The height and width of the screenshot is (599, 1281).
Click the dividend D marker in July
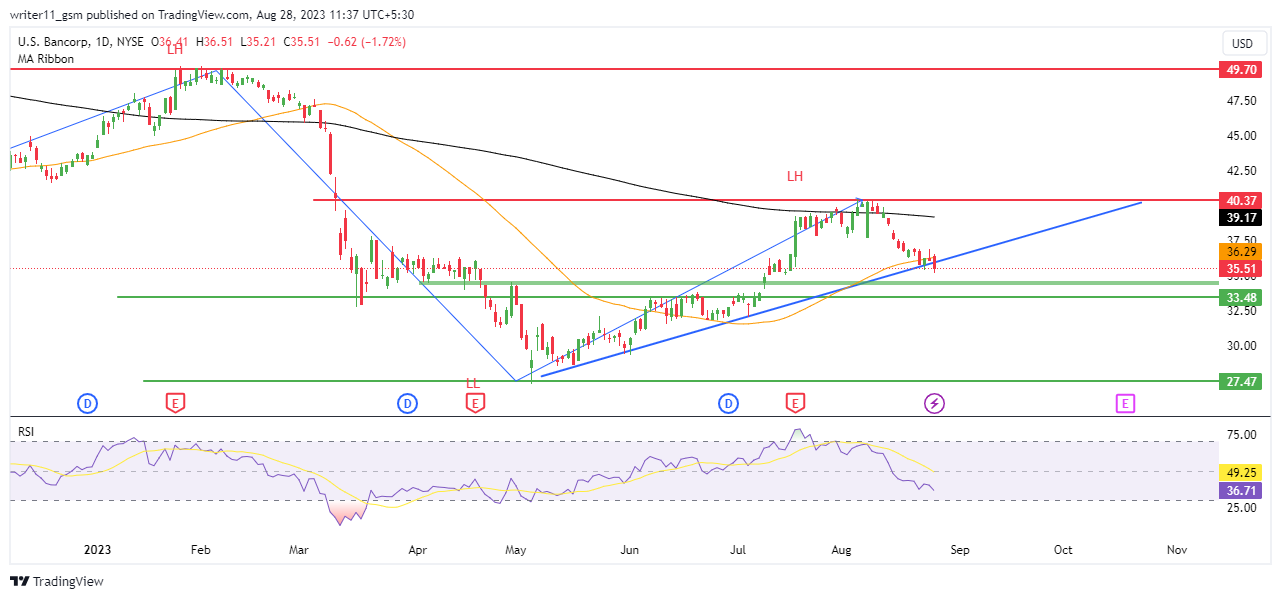(x=728, y=403)
